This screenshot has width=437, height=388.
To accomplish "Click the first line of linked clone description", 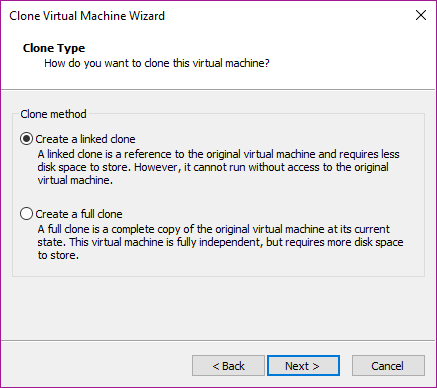I will click(218, 154).
